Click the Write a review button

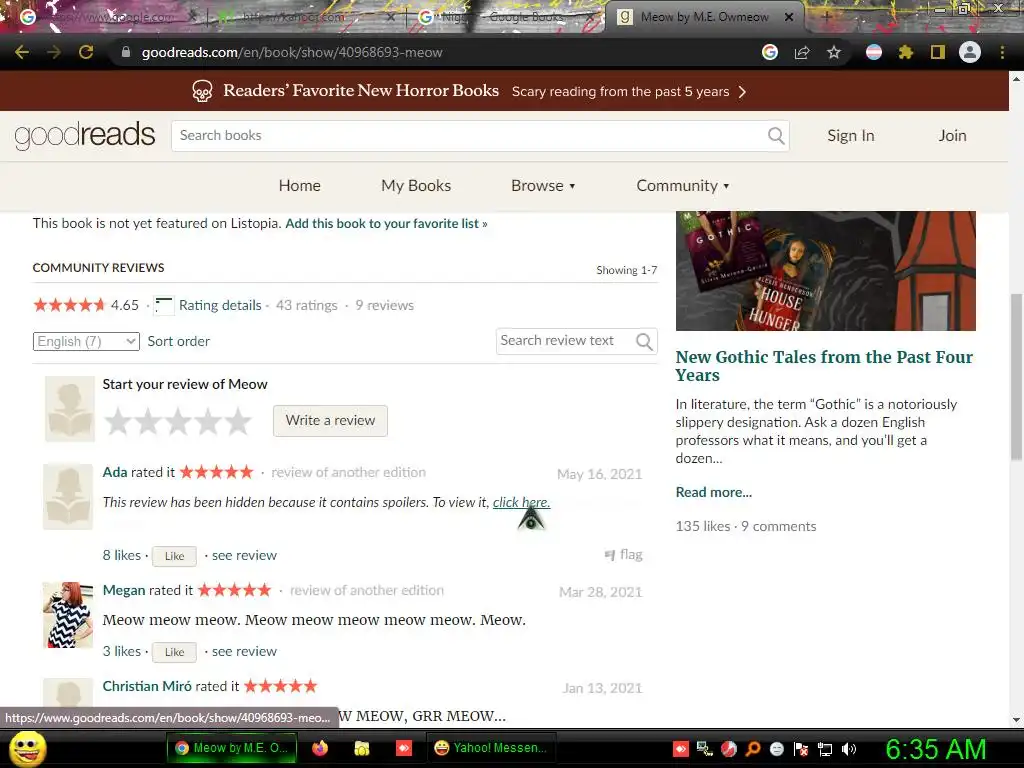[330, 421]
